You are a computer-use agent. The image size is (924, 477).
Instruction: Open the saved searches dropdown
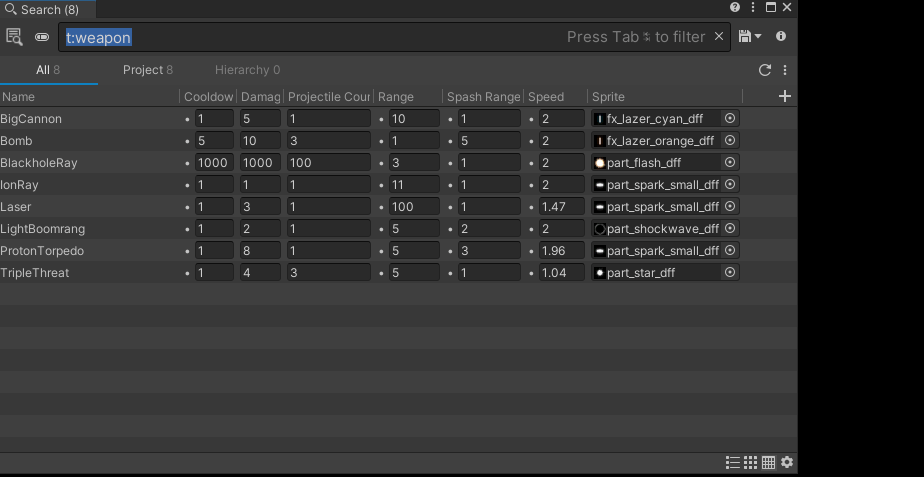click(x=749, y=37)
